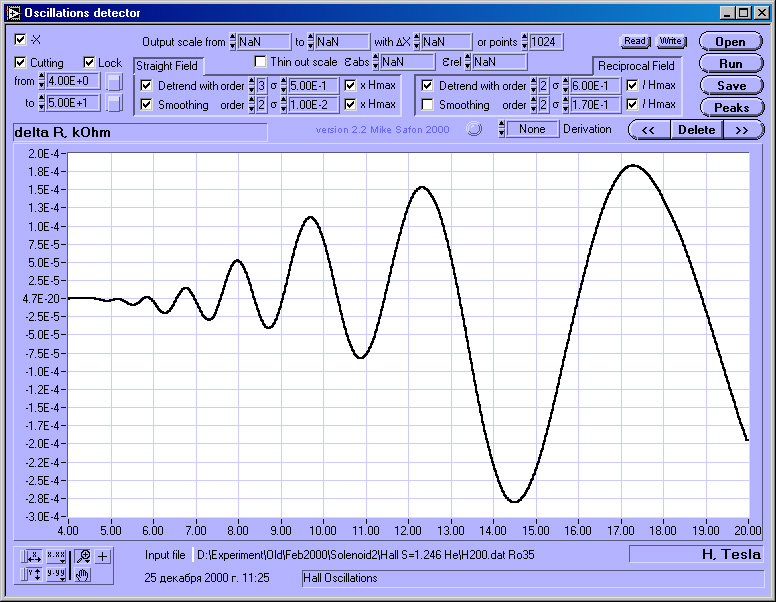
Task: Click stepper of Straight Detrend order 3
Action: pos(251,86)
